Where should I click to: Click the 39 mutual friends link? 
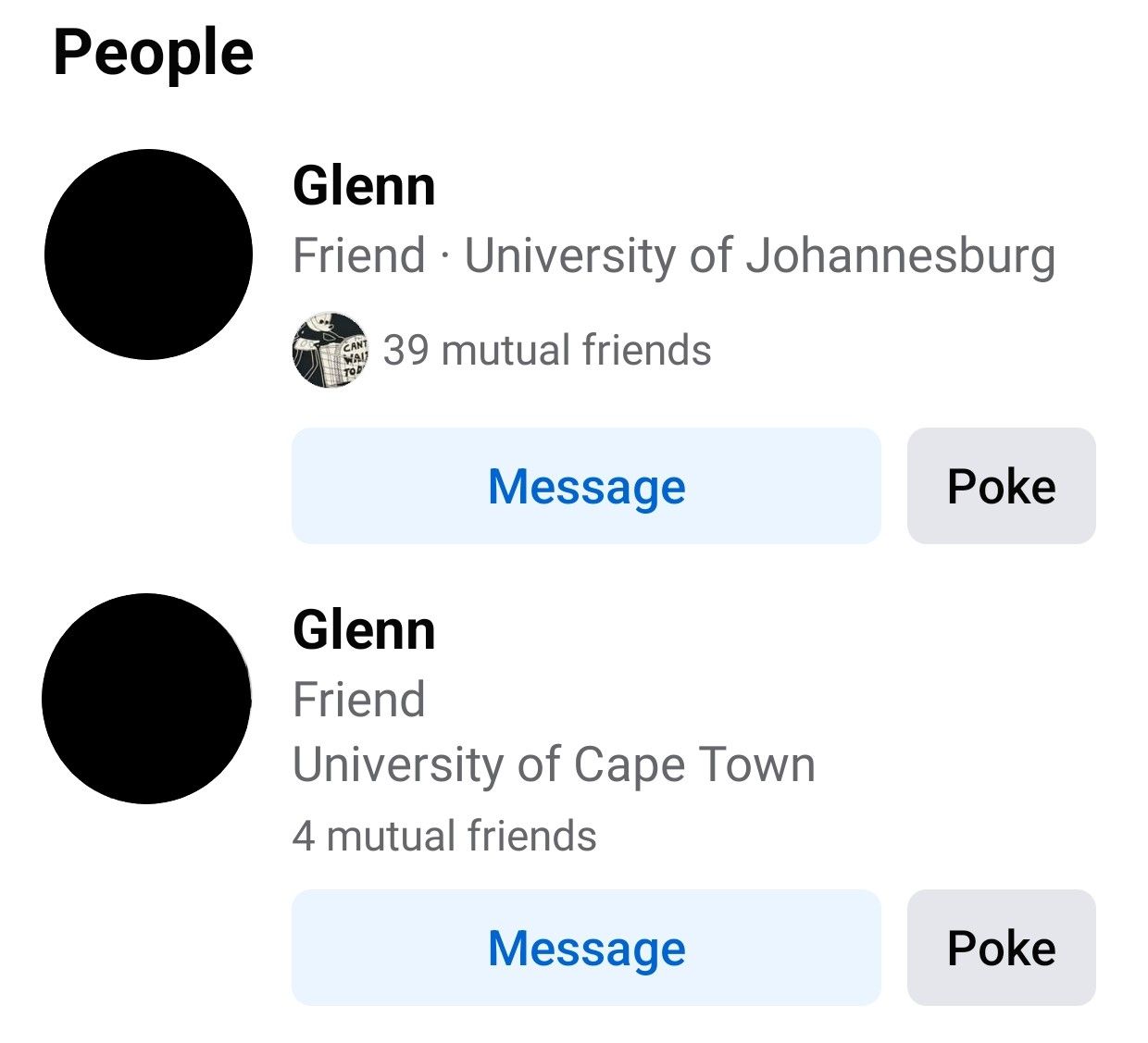pos(546,350)
